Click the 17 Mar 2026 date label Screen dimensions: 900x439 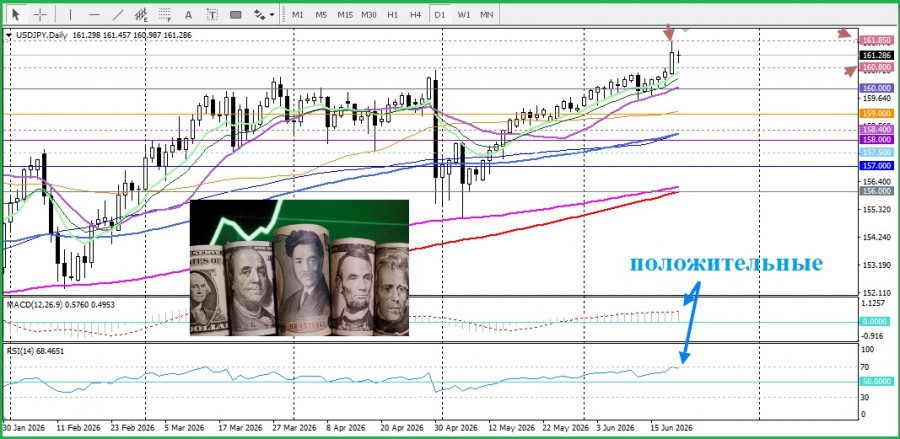coord(240,428)
